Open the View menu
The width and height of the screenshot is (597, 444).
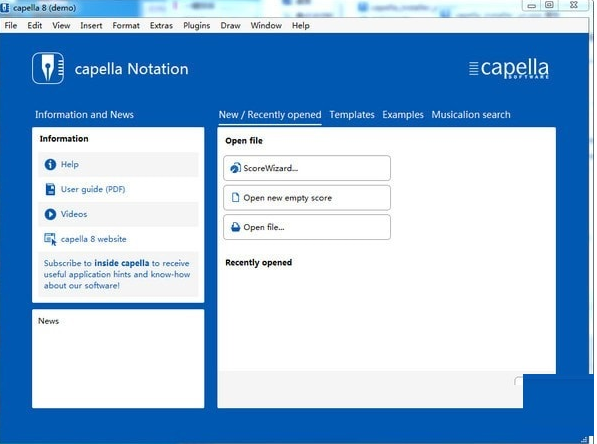(x=61, y=26)
